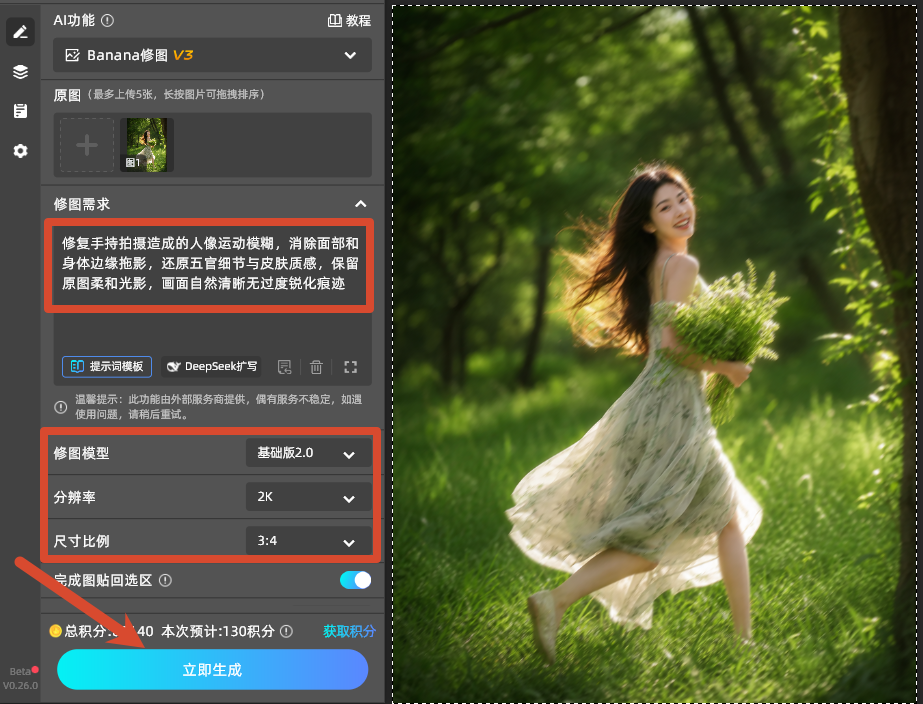Click the preview photo of the running woman
923x704 pixels.
655,353
